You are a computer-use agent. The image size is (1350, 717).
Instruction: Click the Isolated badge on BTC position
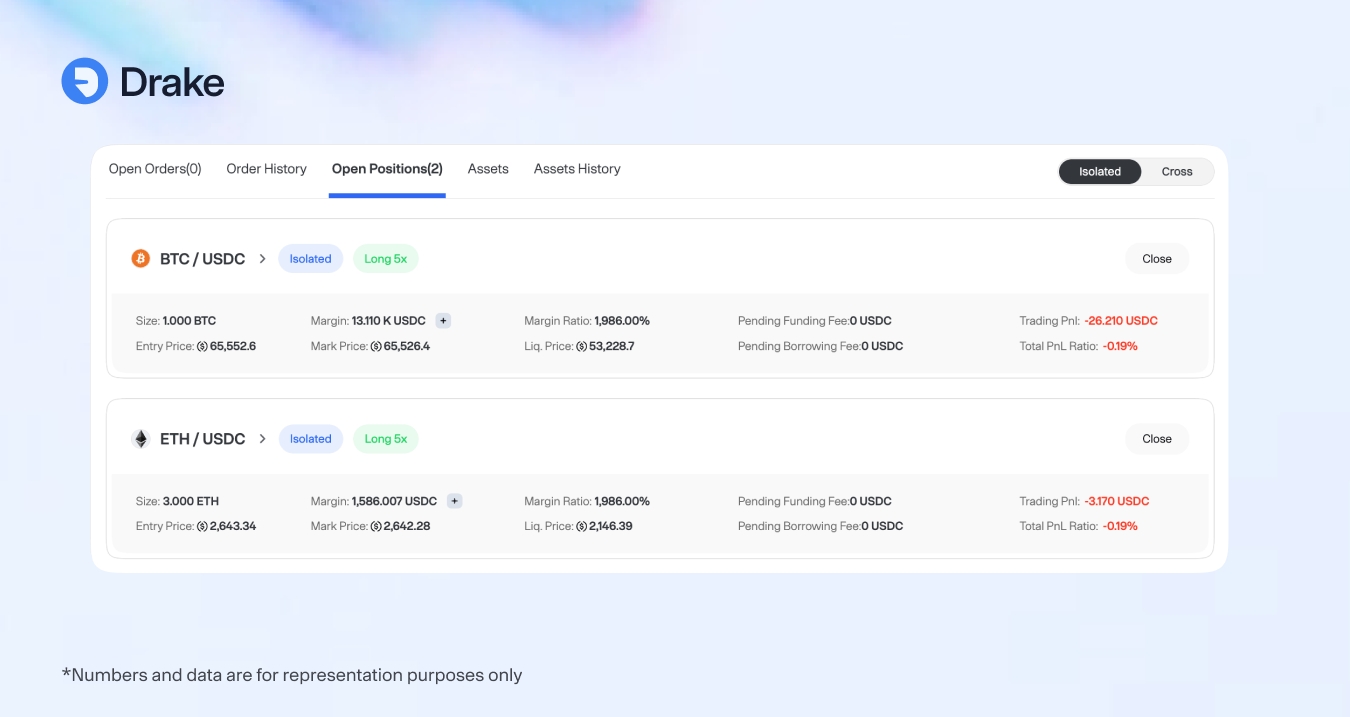coord(310,259)
